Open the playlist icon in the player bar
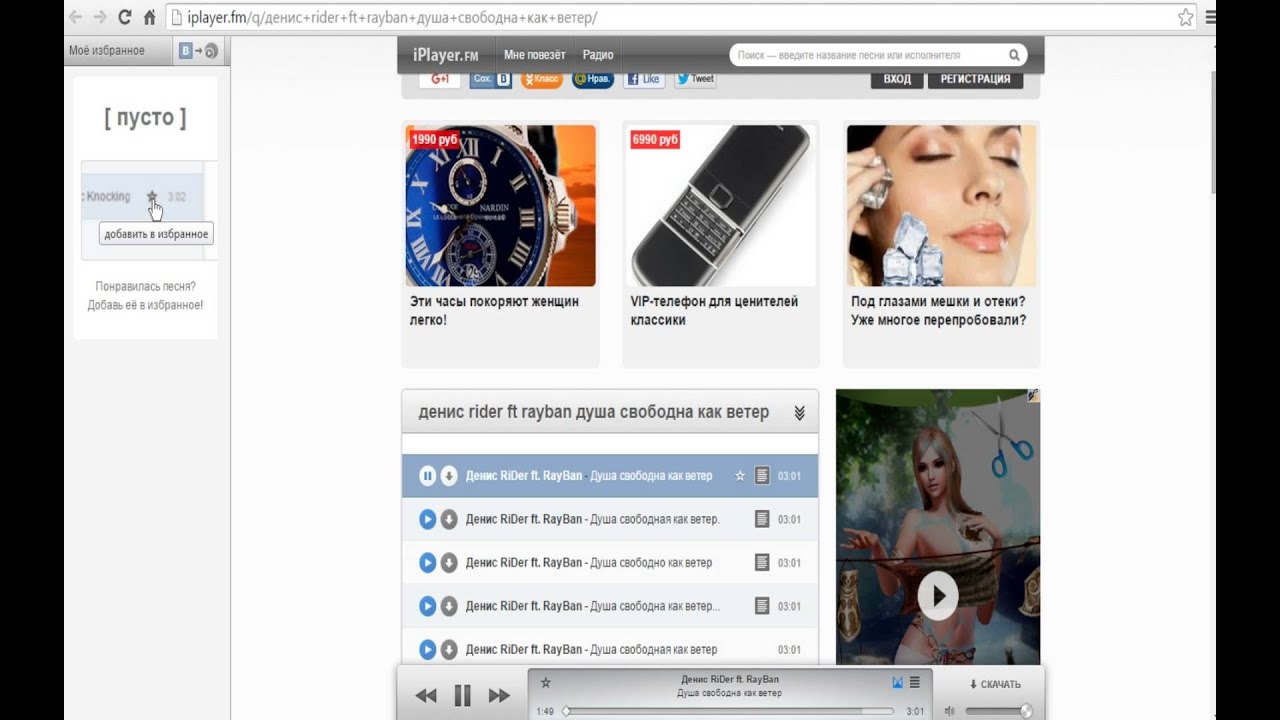This screenshot has width=1280, height=720. click(x=914, y=682)
